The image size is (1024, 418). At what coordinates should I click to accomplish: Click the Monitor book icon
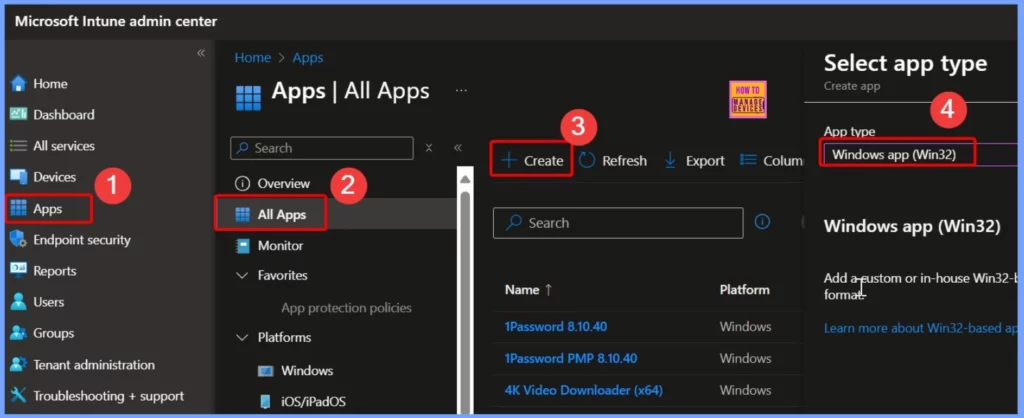[242, 246]
